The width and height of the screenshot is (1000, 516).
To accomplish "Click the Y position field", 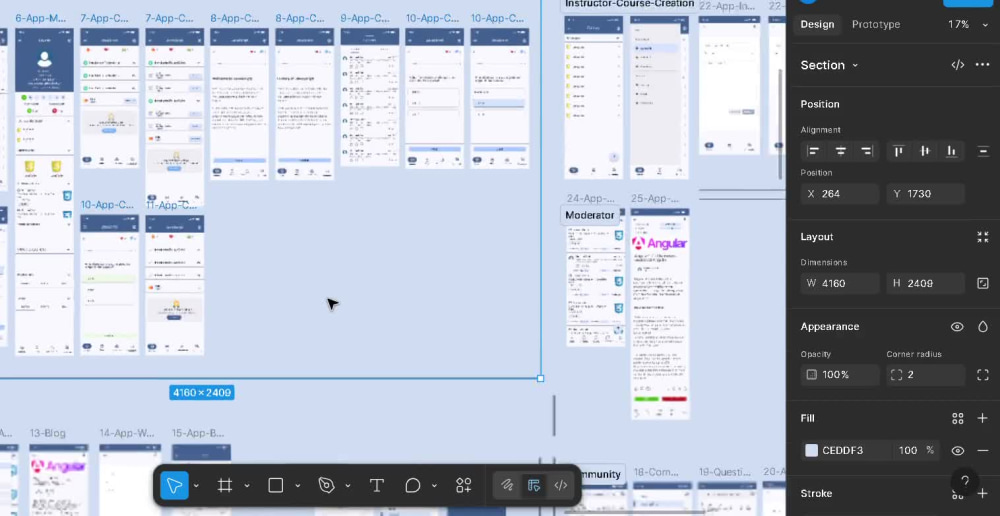I will pyautogui.click(x=925, y=193).
